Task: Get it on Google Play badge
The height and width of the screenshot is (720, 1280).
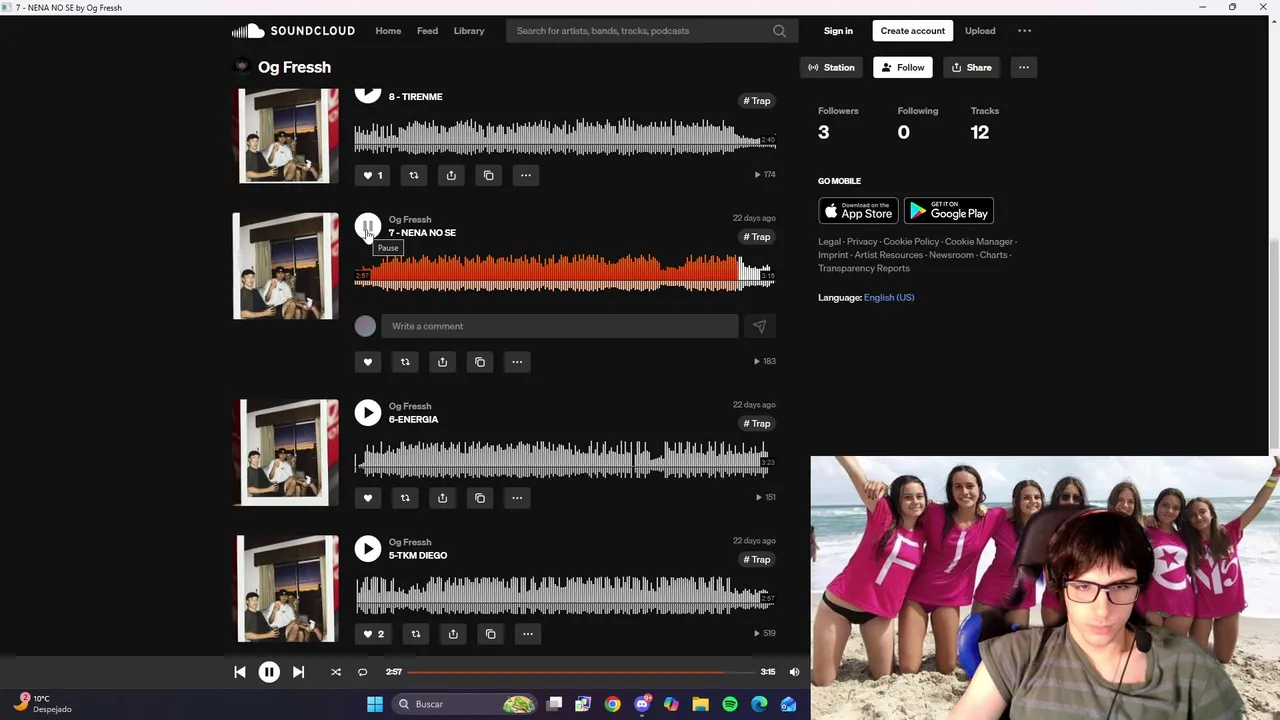Action: pyautogui.click(x=949, y=211)
